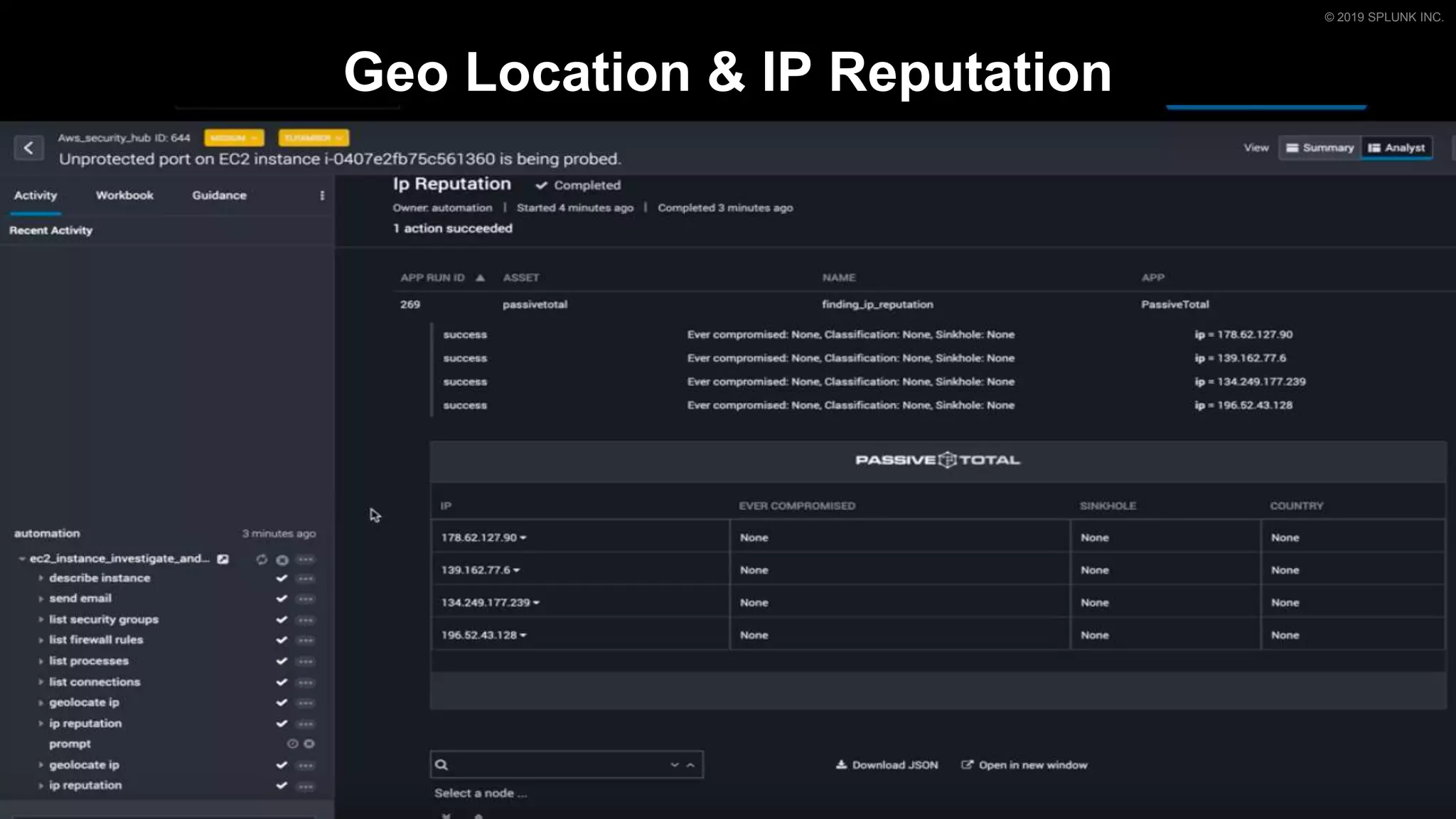This screenshot has height=819, width=1456.
Task: Expand the describe instance action
Action: point(41,578)
